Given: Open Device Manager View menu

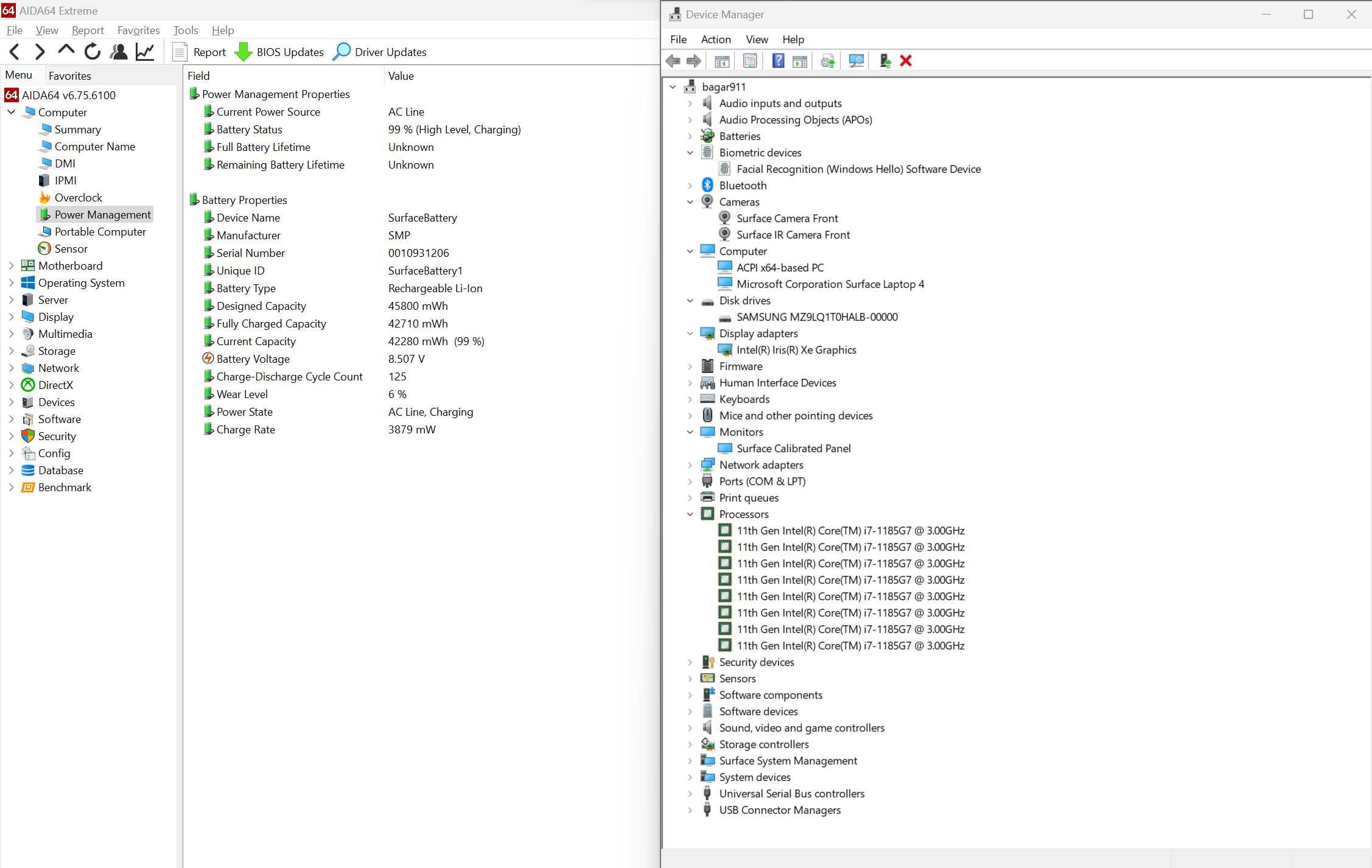Looking at the screenshot, I should [x=757, y=39].
